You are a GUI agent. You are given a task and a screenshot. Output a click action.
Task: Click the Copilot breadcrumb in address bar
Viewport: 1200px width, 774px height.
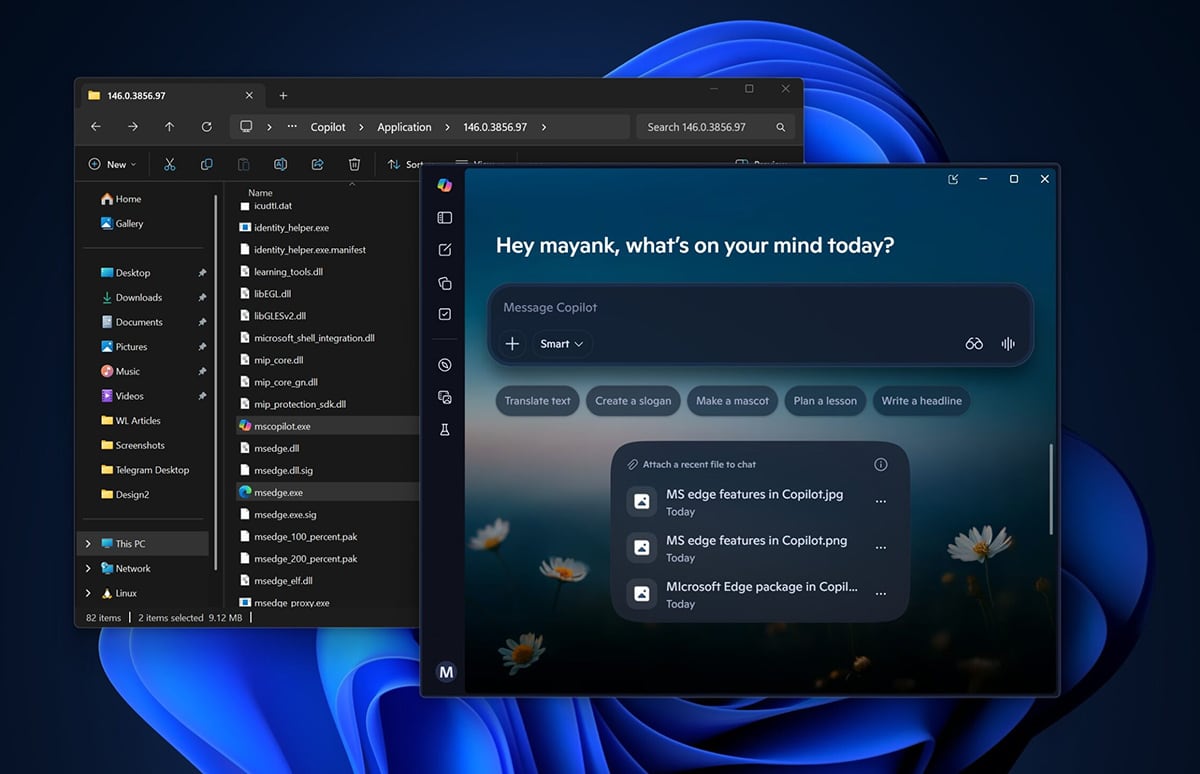click(x=328, y=127)
